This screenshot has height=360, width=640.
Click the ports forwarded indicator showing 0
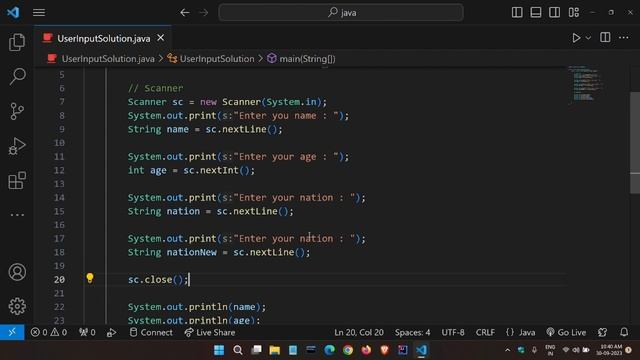click(87, 332)
